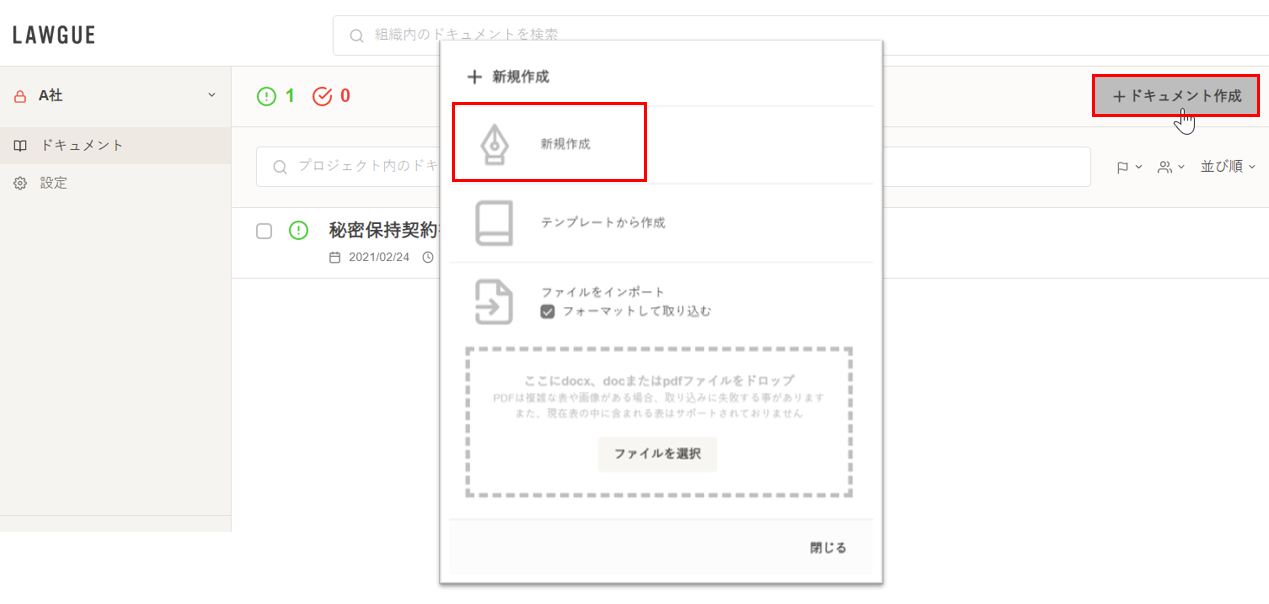Click the red checkmark status counter icon

tap(322, 96)
